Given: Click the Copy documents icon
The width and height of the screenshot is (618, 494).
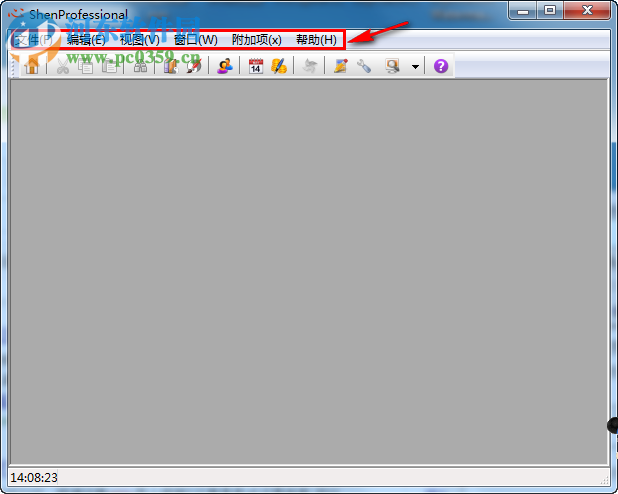Looking at the screenshot, I should [x=85, y=66].
